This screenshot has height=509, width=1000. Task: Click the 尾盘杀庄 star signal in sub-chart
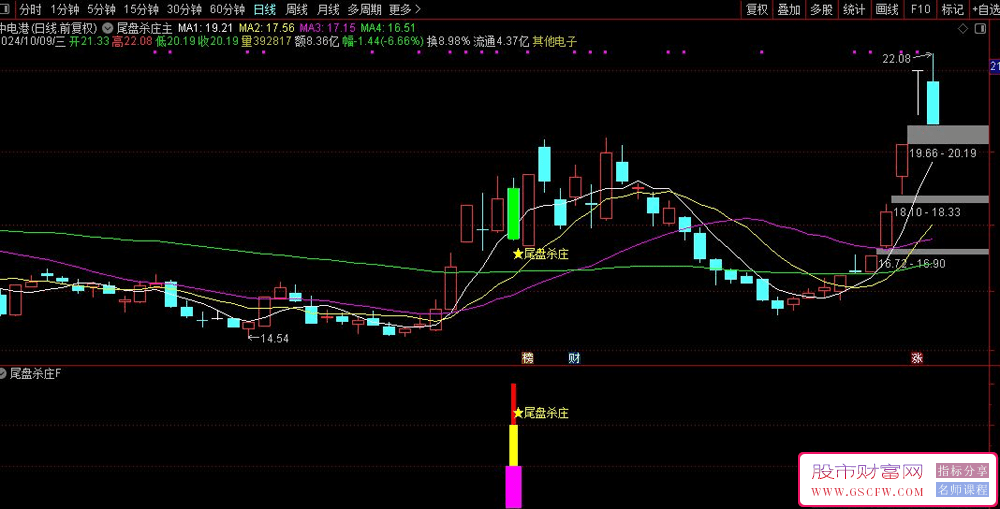point(540,413)
